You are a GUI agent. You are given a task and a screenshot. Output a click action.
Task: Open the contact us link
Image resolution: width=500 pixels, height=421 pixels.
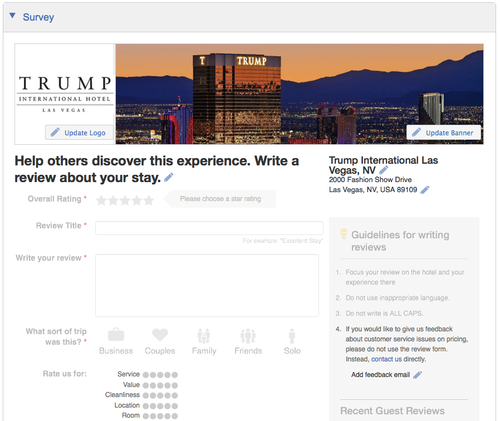(386, 359)
